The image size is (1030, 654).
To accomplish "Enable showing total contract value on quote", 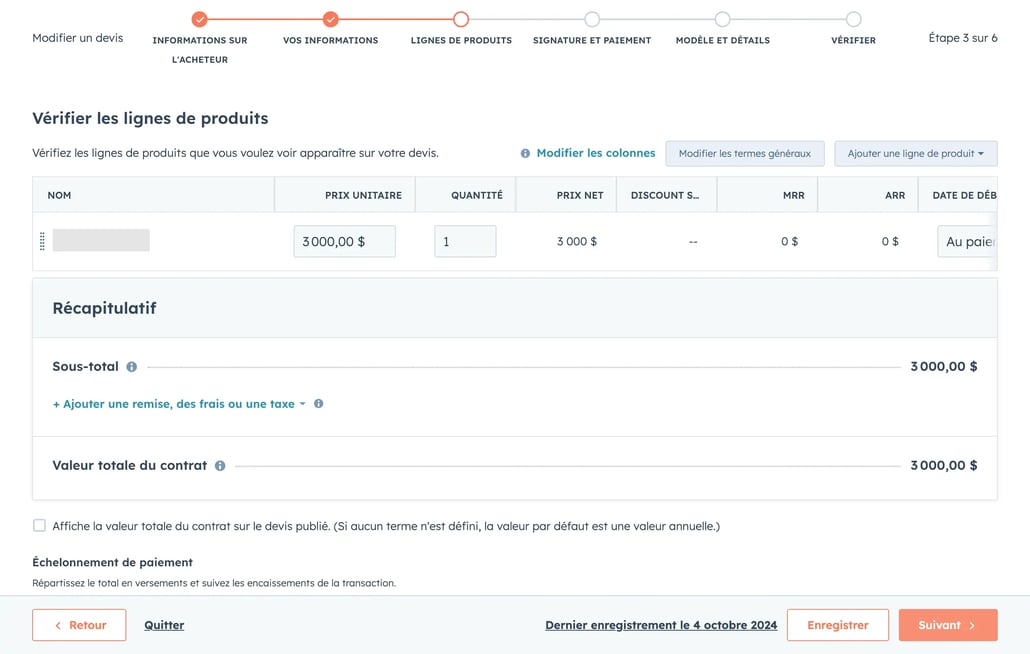I will [39, 525].
